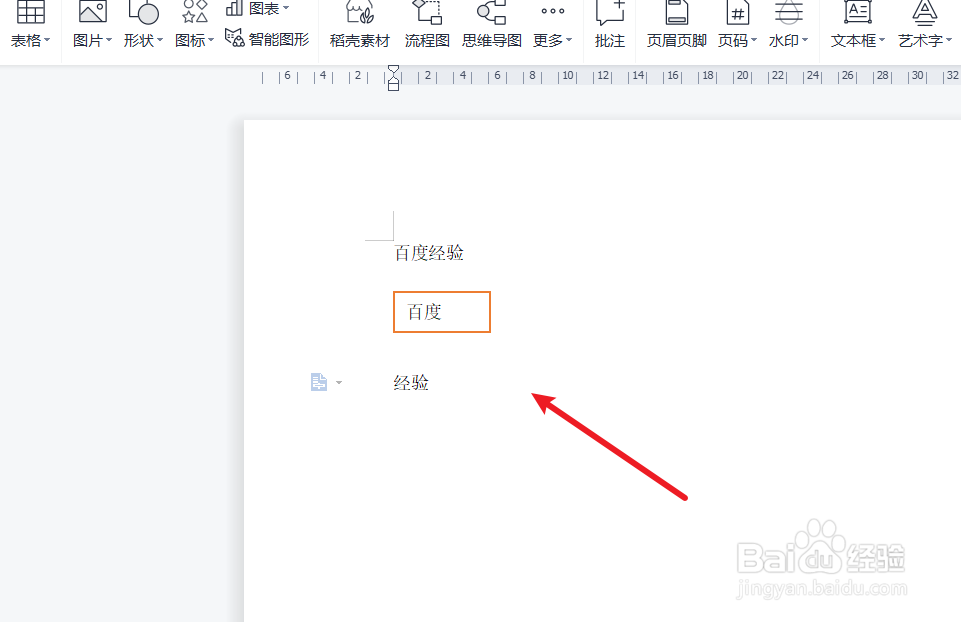The image size is (961, 622).
Task: Open the paragraph layout icon's dropdown arrow
Action: click(x=339, y=382)
